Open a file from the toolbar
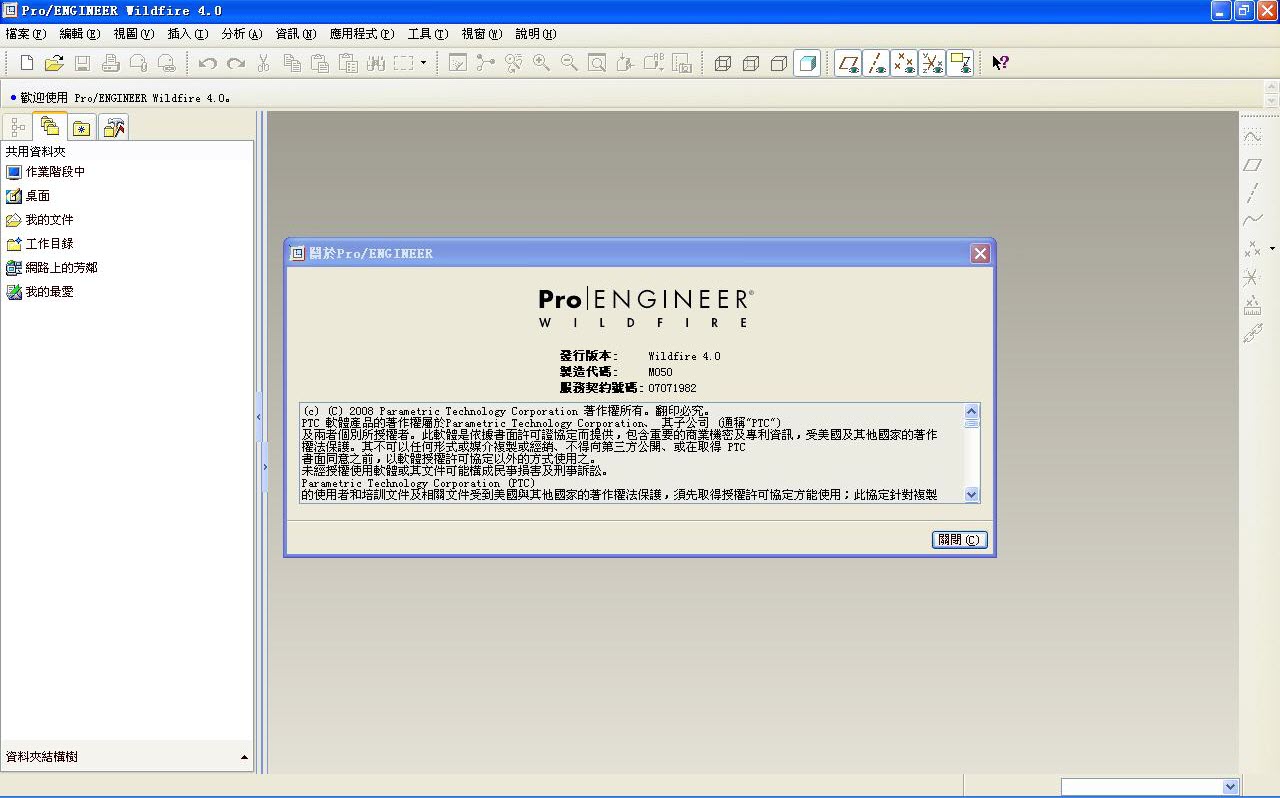 coord(53,62)
